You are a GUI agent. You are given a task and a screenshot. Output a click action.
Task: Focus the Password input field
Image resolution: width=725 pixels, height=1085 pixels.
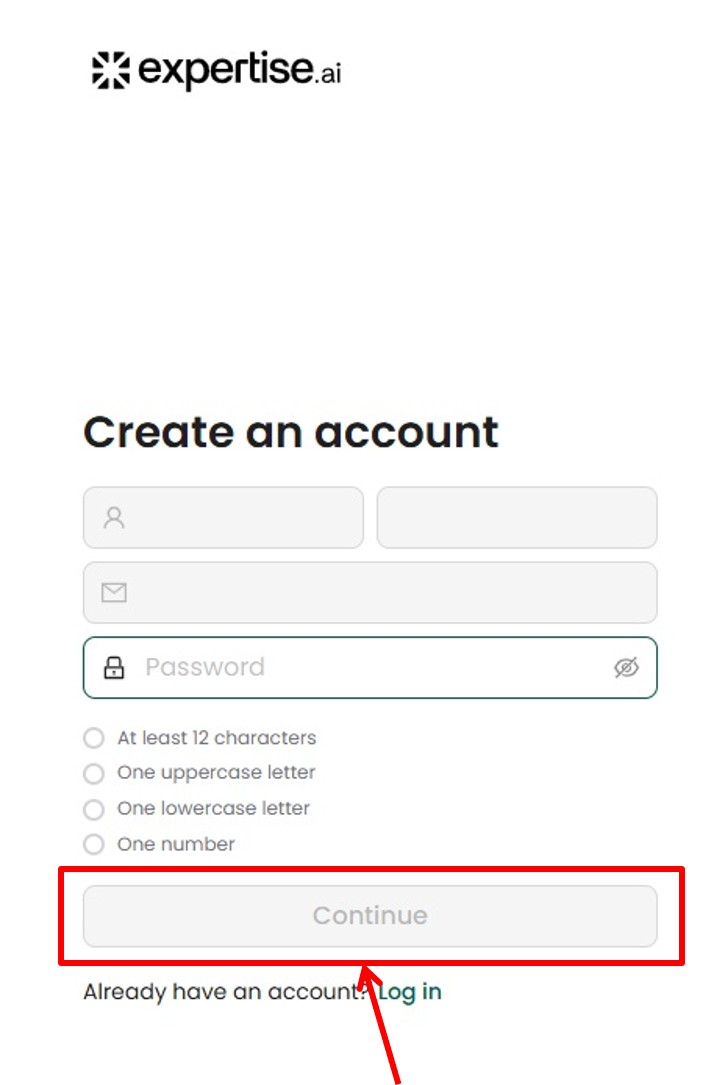pos(370,667)
